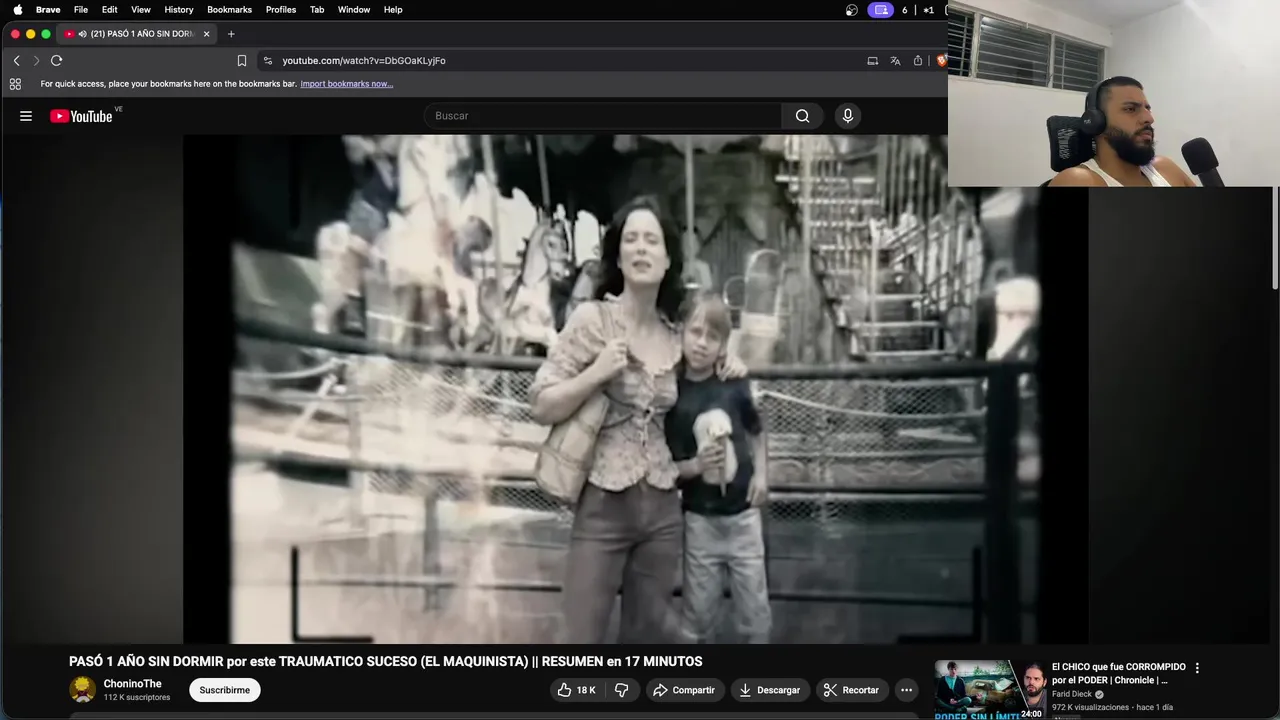Open options menu for Chronicle video suggestion
1280x720 pixels.
(1197, 668)
